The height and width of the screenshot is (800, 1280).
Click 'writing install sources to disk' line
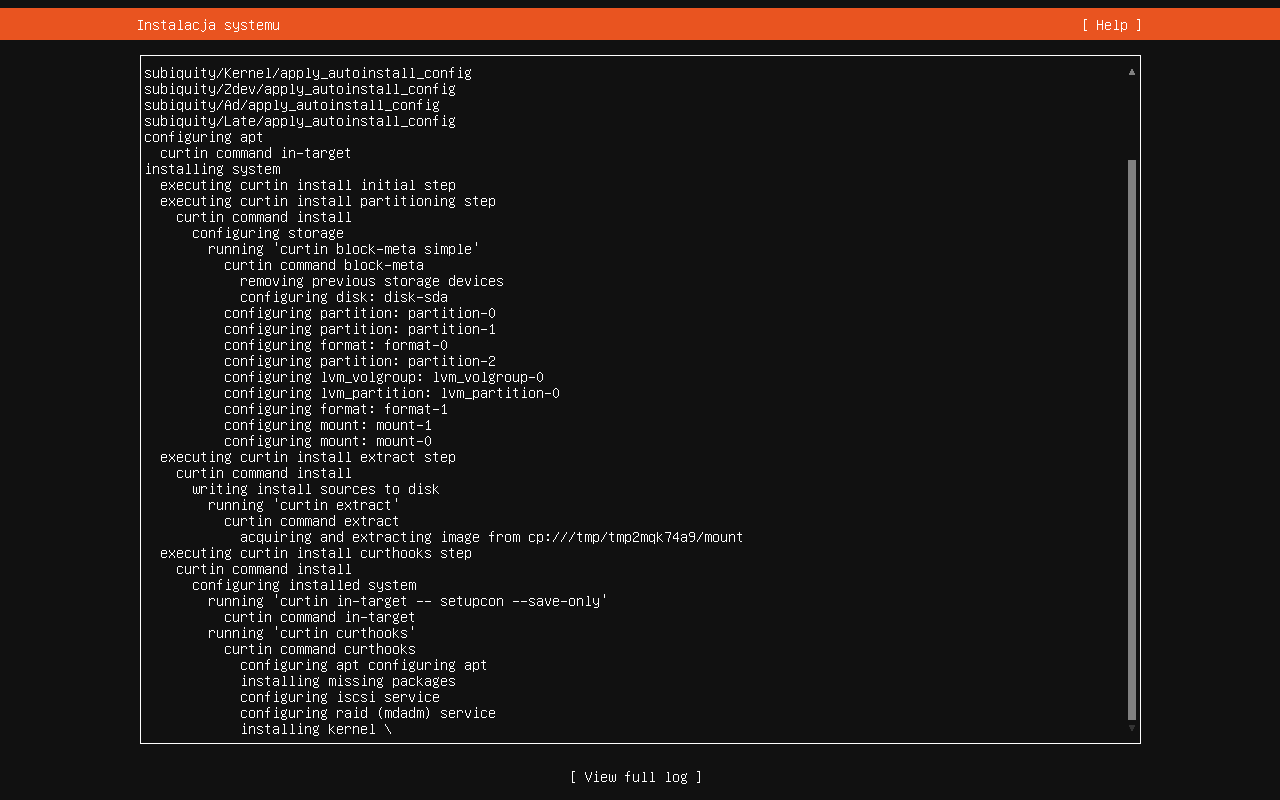coord(316,489)
